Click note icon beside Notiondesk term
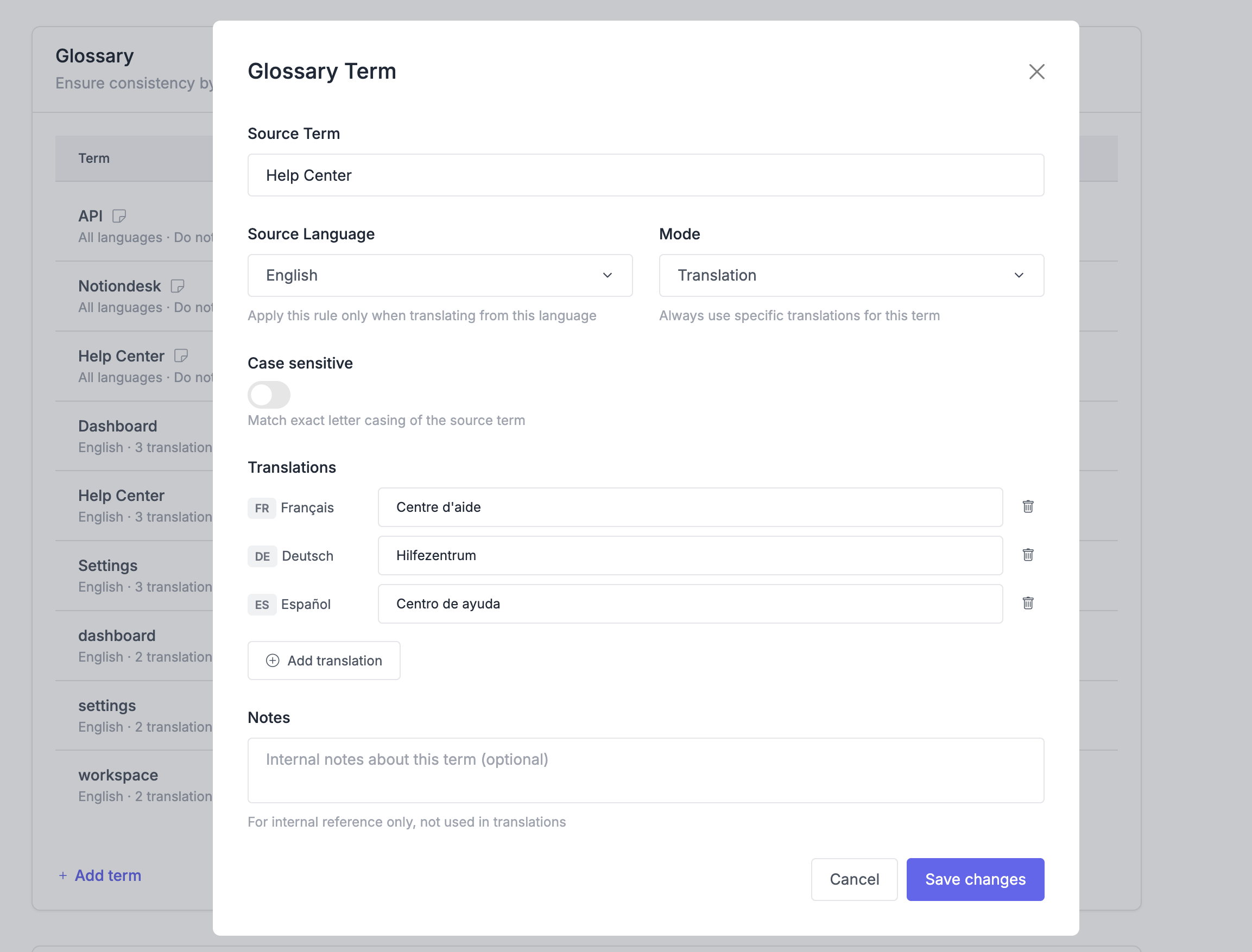Screen dimensions: 1252x952 178,286
